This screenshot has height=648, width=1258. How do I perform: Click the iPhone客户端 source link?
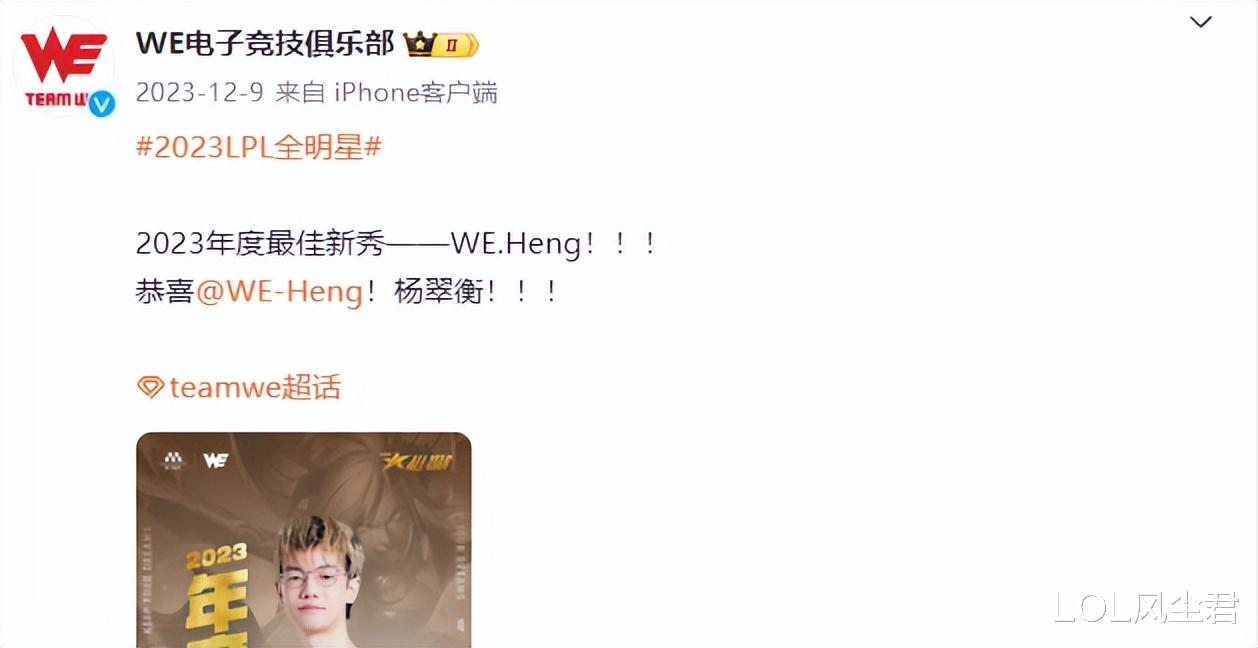pos(416,93)
